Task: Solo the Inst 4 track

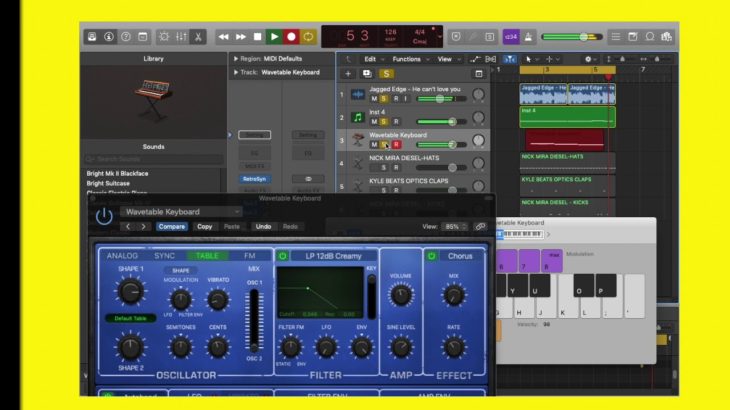Action: [384, 121]
